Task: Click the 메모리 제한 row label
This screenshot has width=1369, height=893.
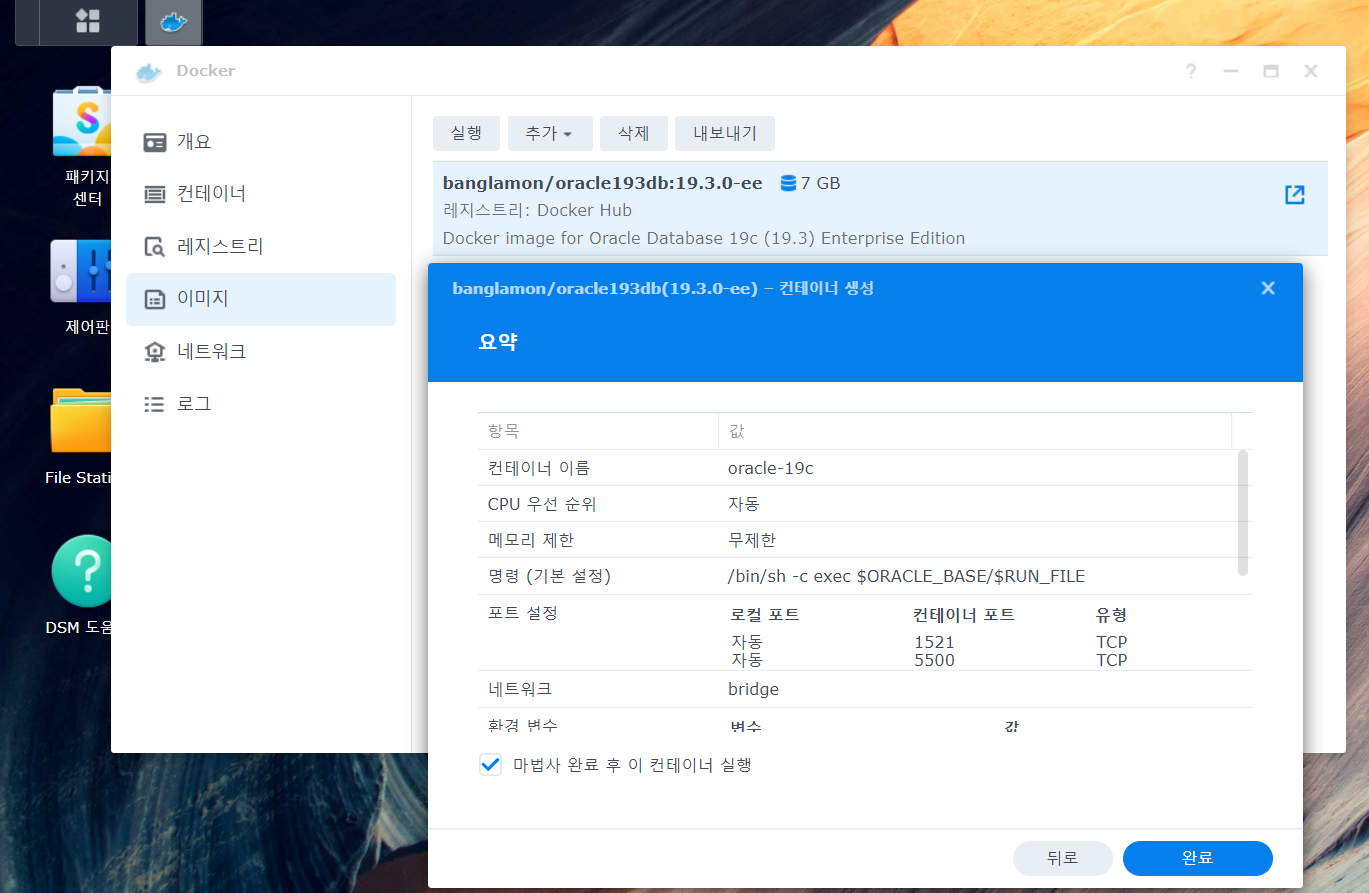Action: (531, 540)
